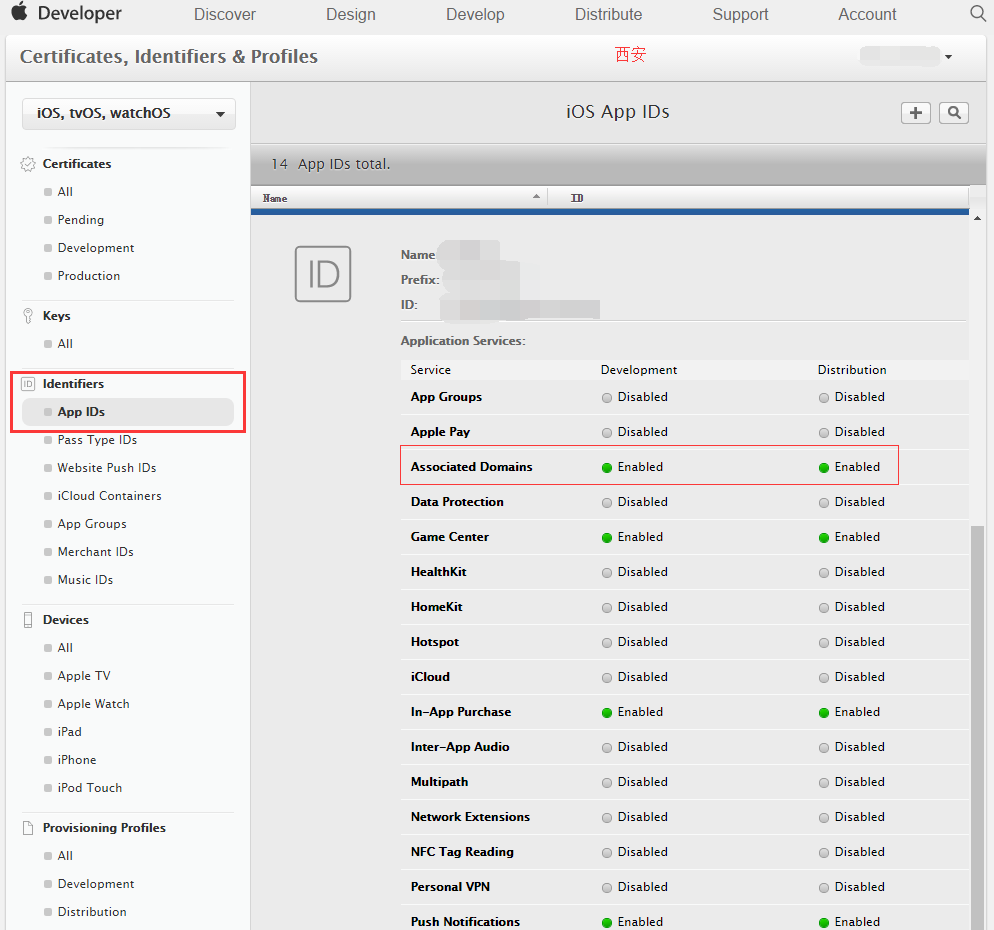This screenshot has width=994, height=930.
Task: Open the Develop menu in top bar
Action: point(475,14)
